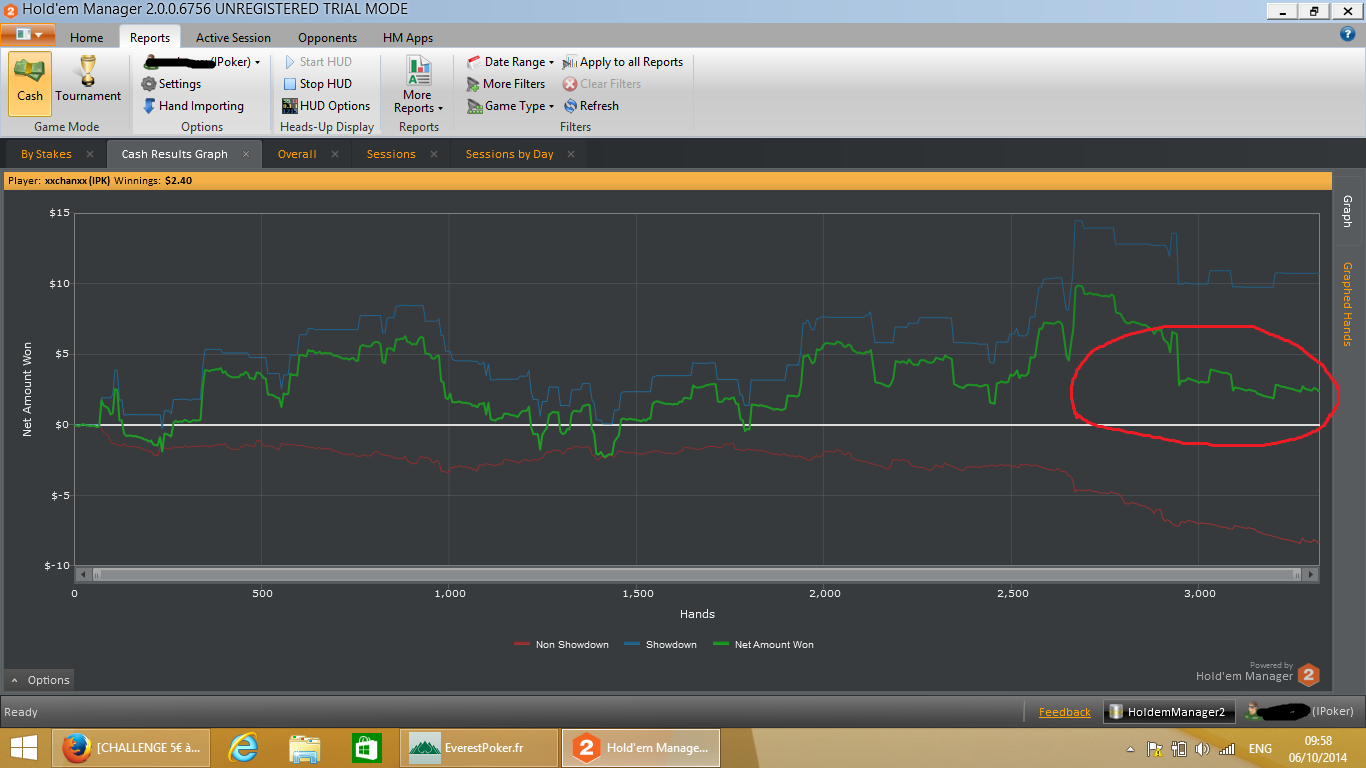Click graph scrollbar left arrow
The width and height of the screenshot is (1366, 768).
click(x=83, y=575)
